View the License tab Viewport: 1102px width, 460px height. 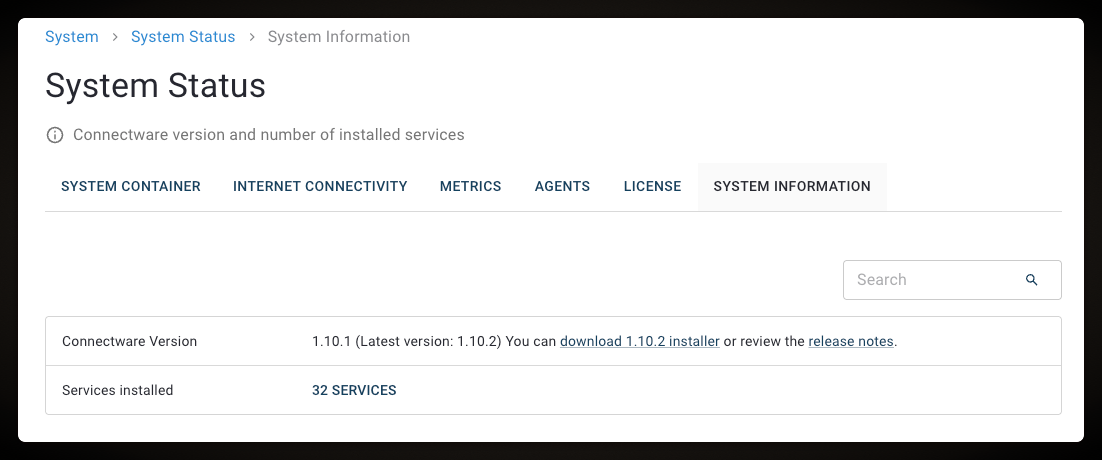click(652, 186)
